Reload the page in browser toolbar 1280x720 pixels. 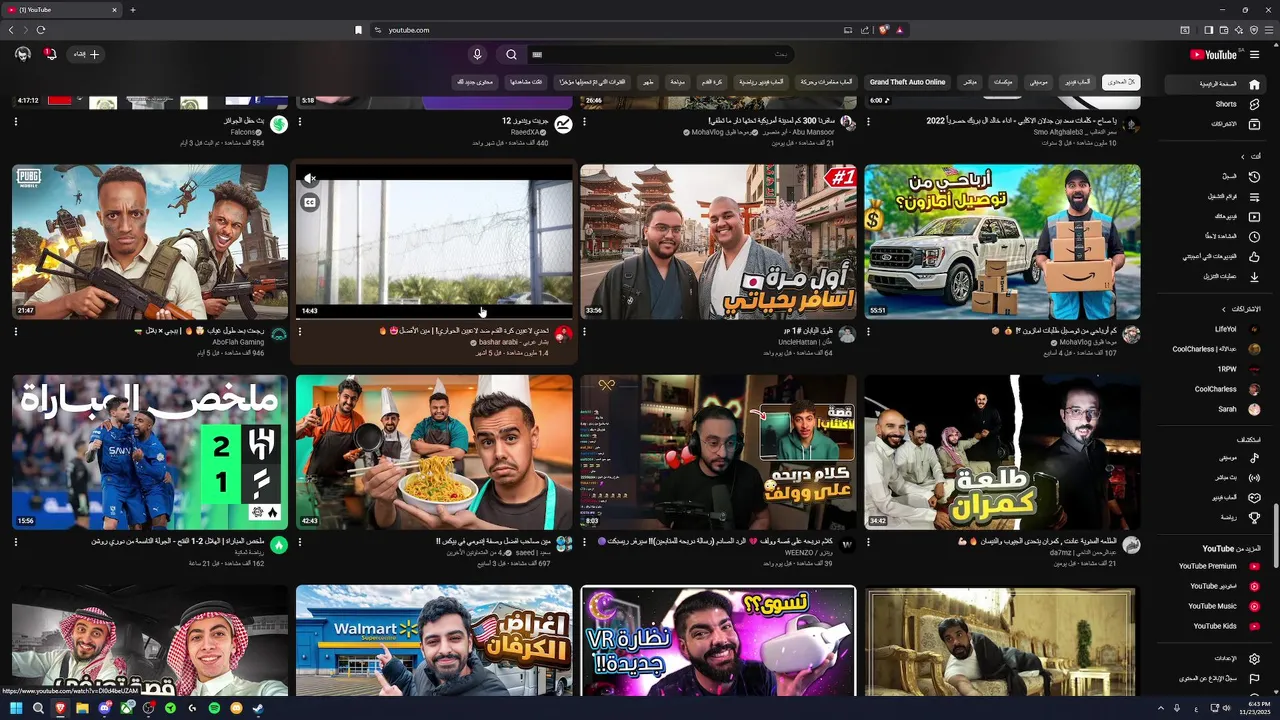41,30
